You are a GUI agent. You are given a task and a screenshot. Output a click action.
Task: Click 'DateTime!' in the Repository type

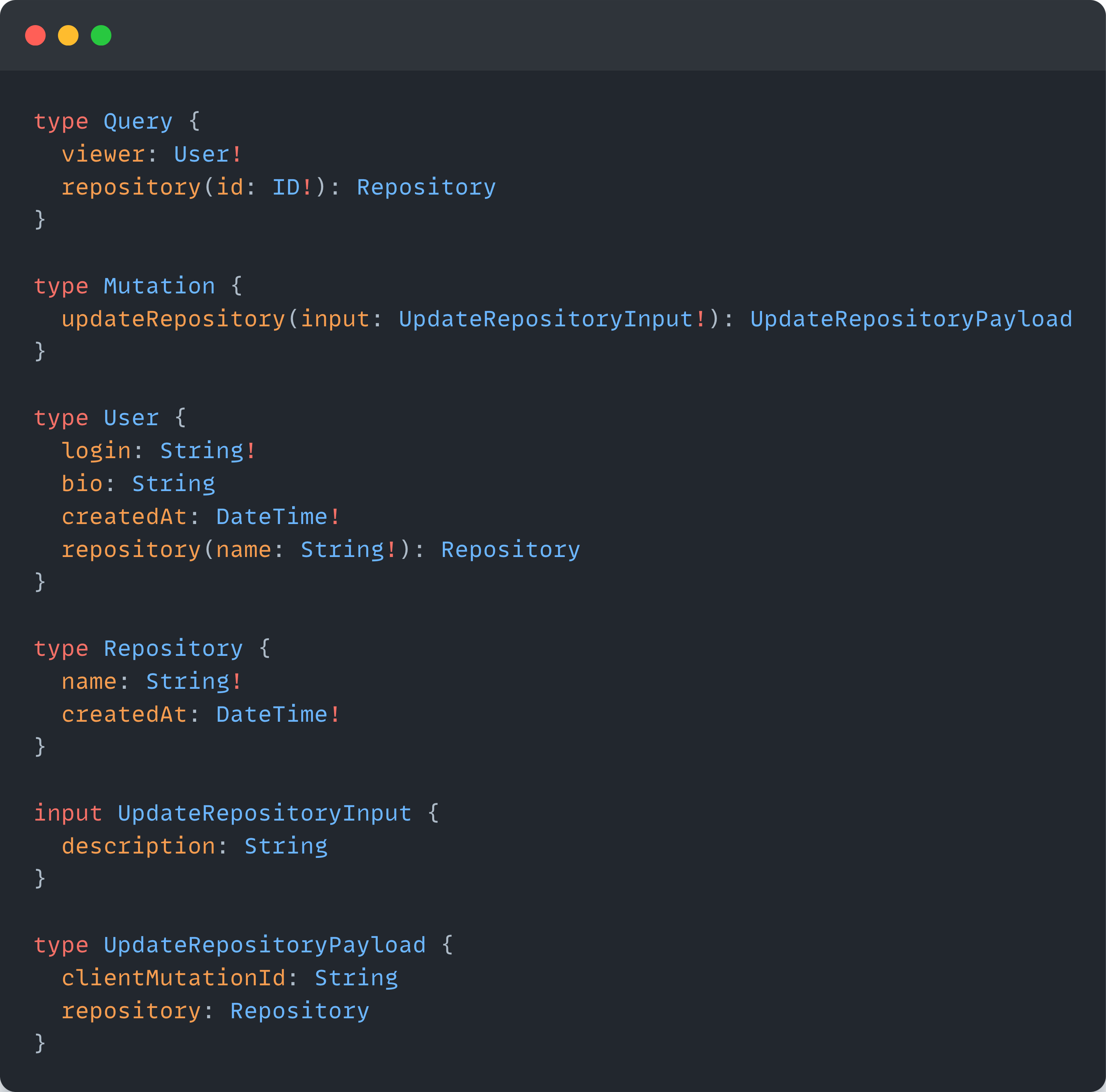pyautogui.click(x=278, y=715)
